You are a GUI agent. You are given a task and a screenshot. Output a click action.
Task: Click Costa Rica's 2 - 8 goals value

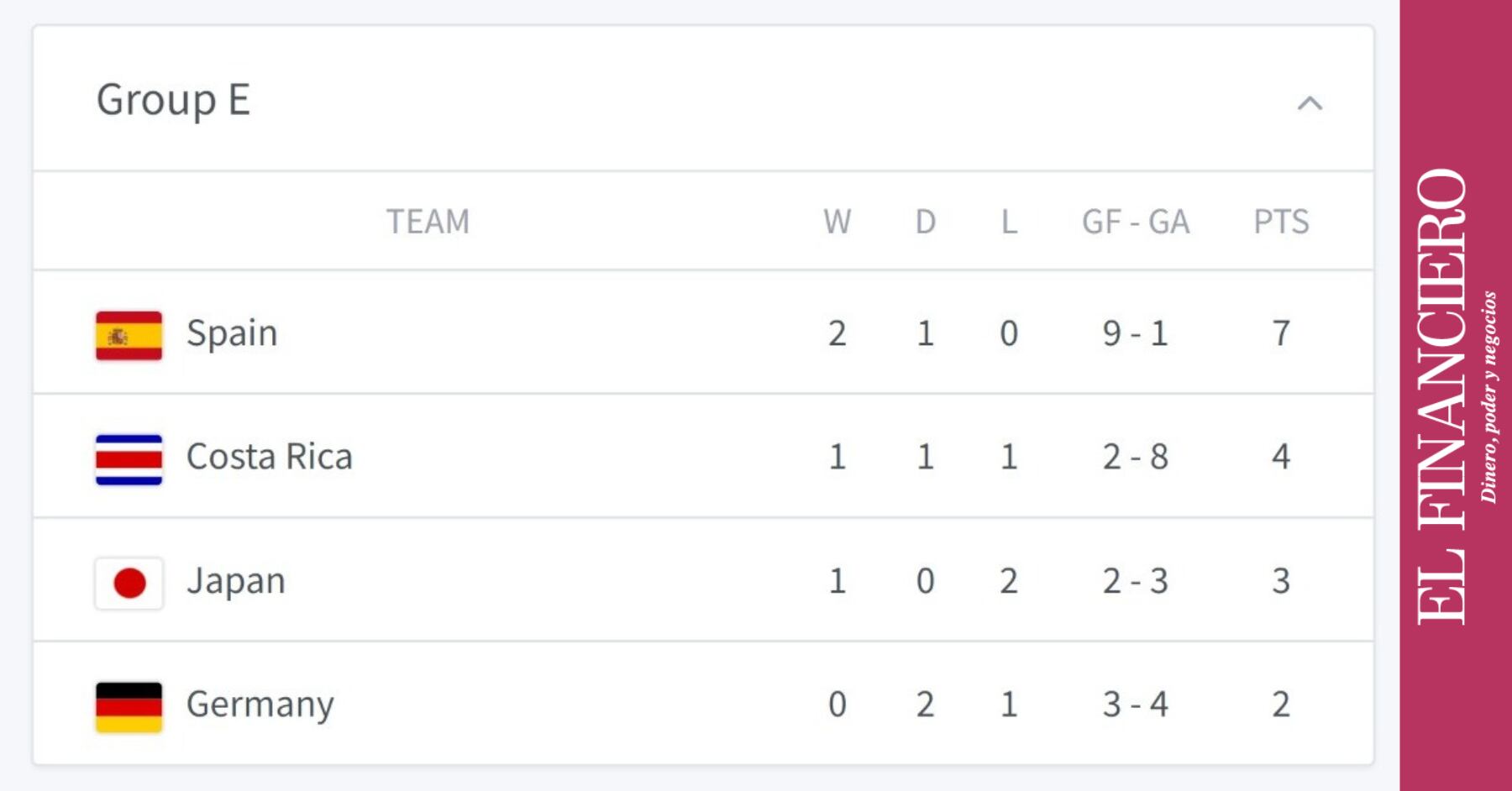click(x=1135, y=457)
